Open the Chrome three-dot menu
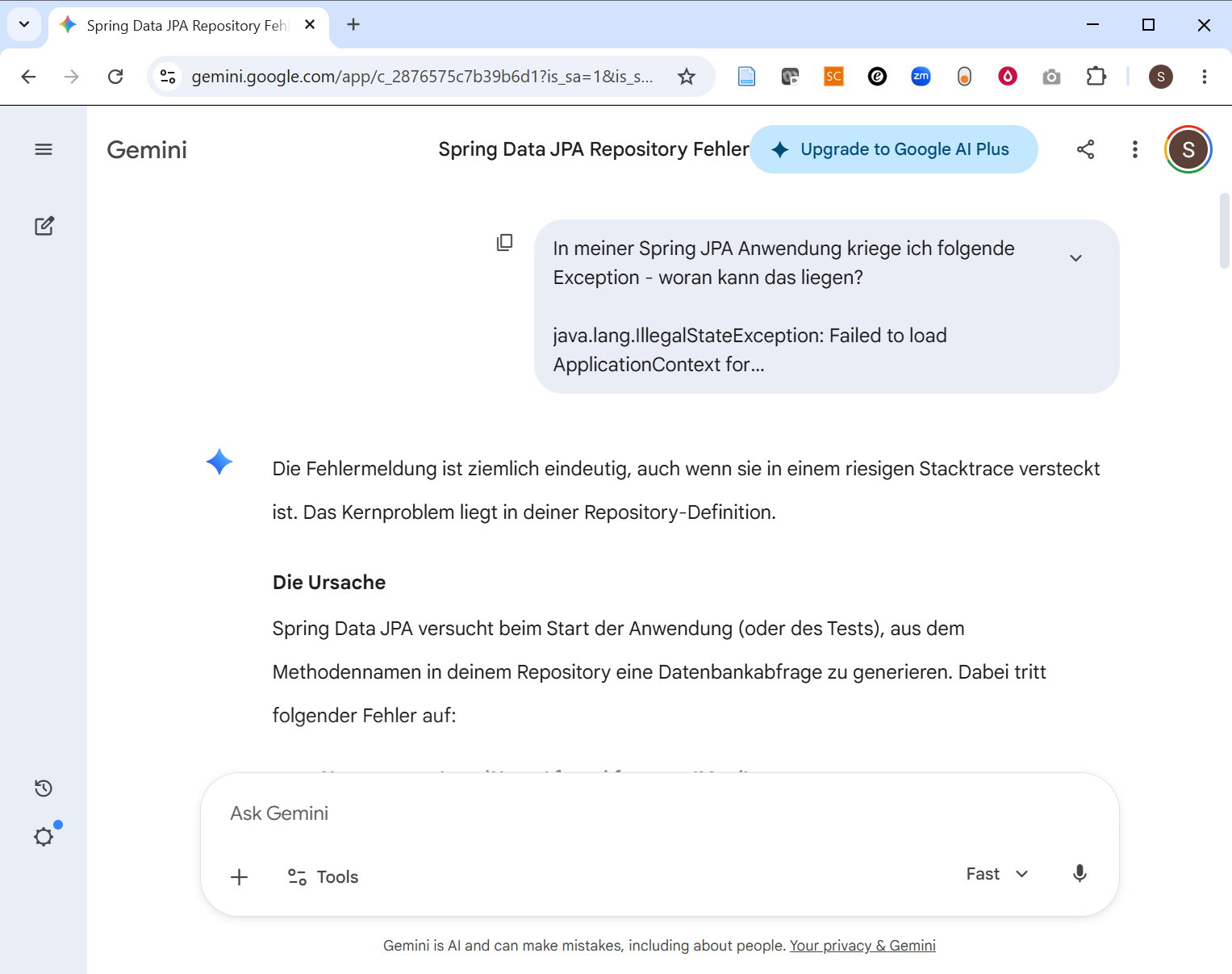The image size is (1232, 974). (x=1205, y=77)
